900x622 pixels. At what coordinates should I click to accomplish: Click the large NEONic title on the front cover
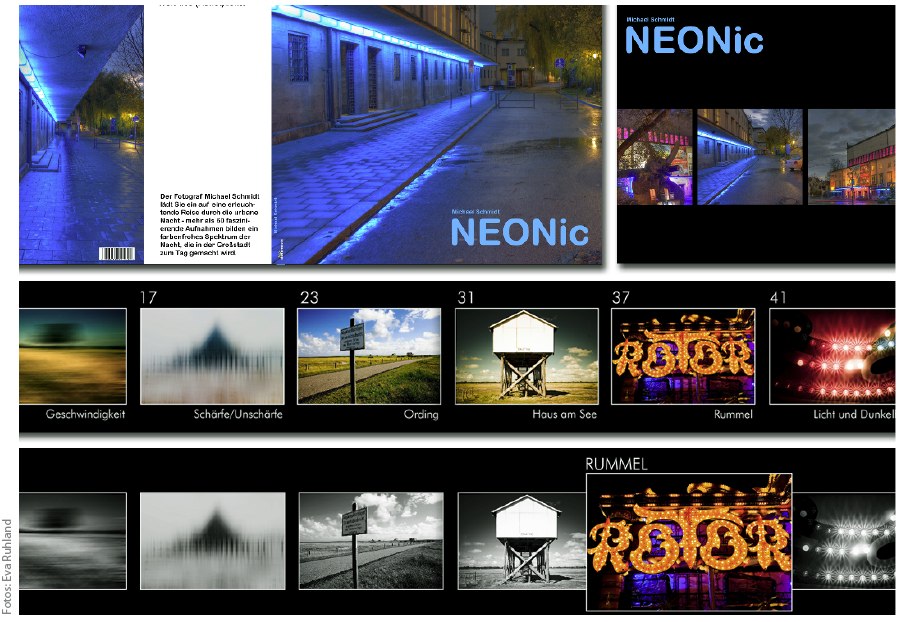(x=519, y=232)
